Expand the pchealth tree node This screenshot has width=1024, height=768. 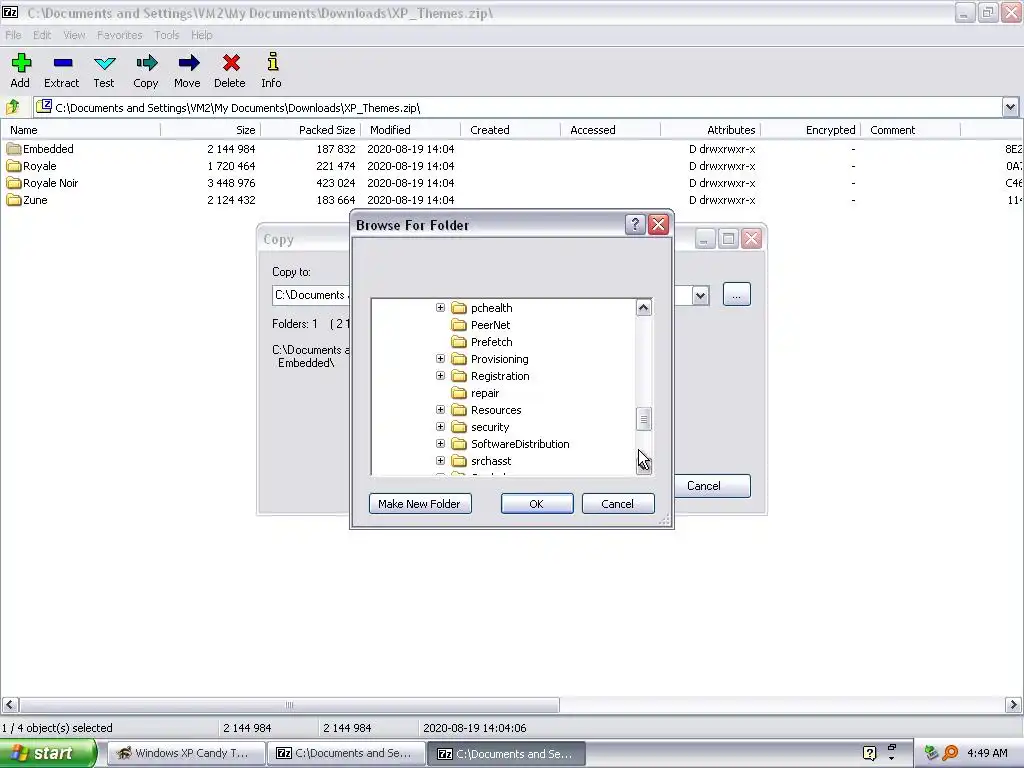pos(440,308)
